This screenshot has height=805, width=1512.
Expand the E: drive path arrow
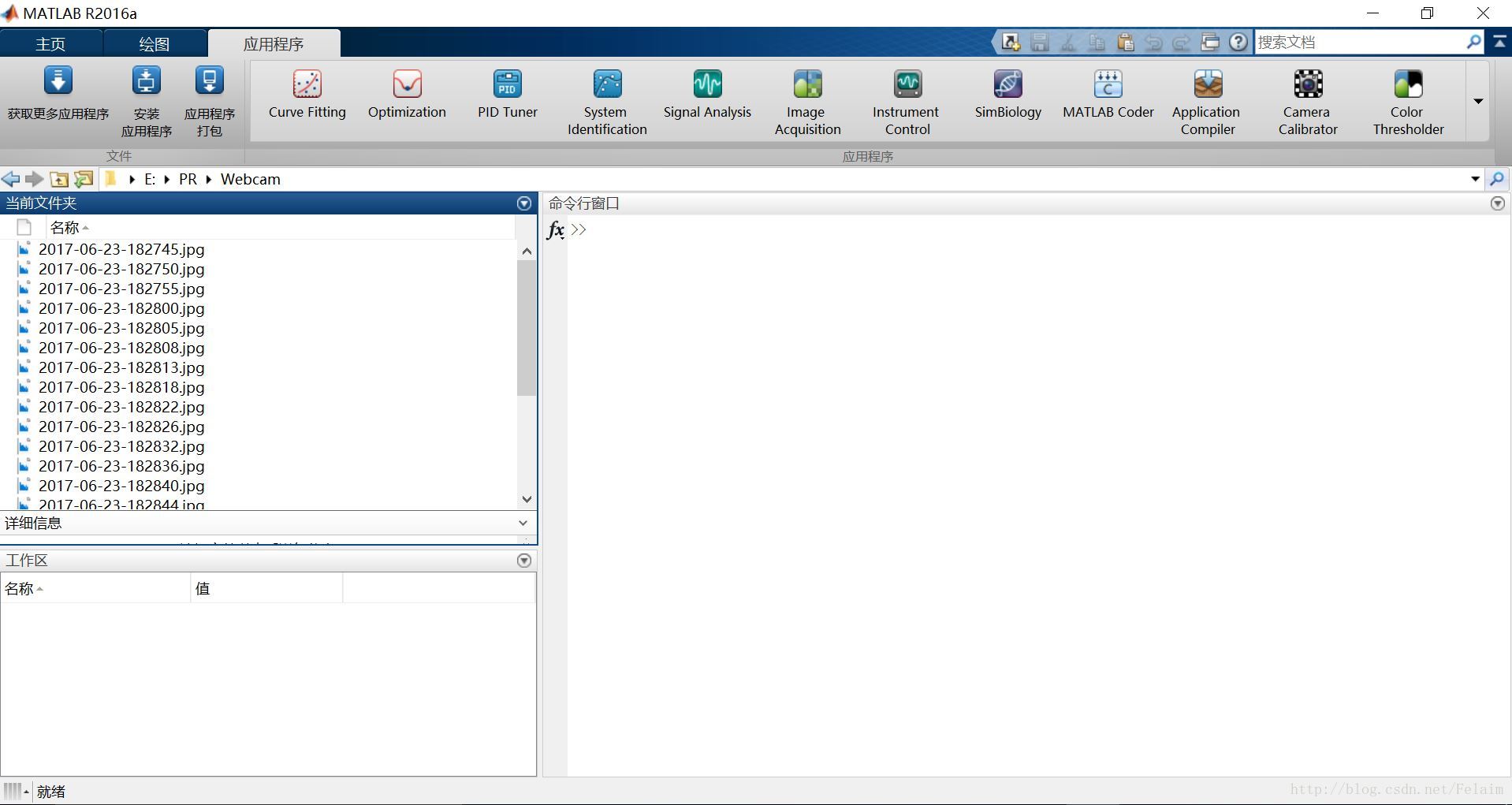(x=166, y=179)
